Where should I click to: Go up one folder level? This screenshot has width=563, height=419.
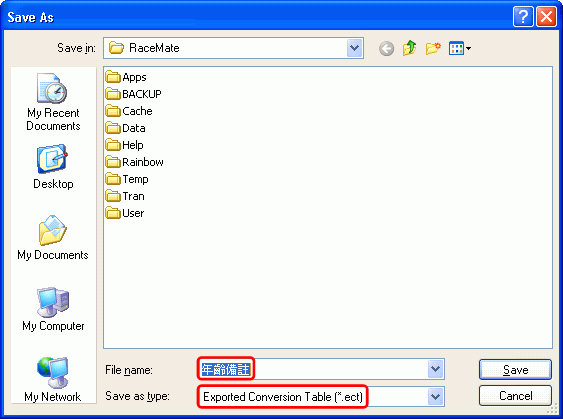(410, 48)
